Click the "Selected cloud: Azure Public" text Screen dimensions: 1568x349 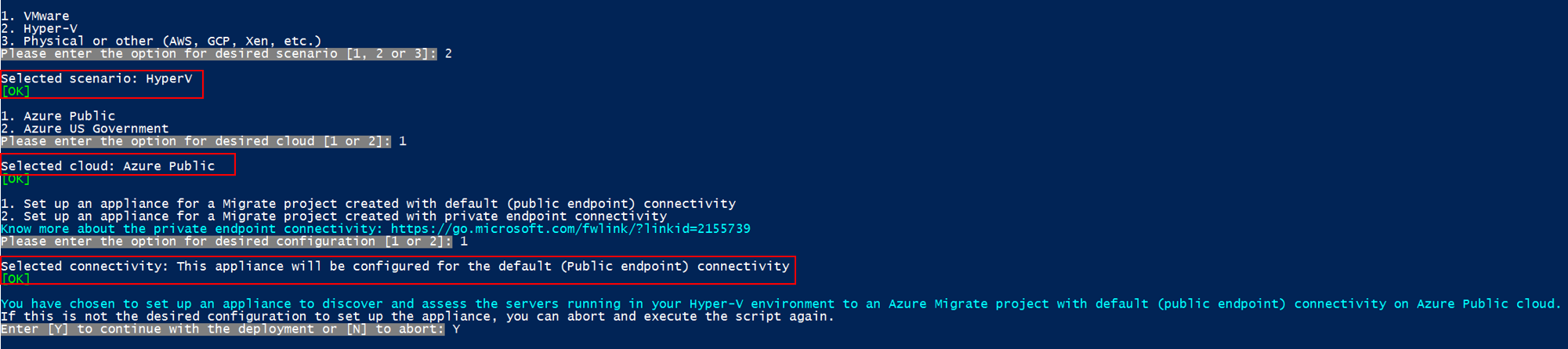108,166
